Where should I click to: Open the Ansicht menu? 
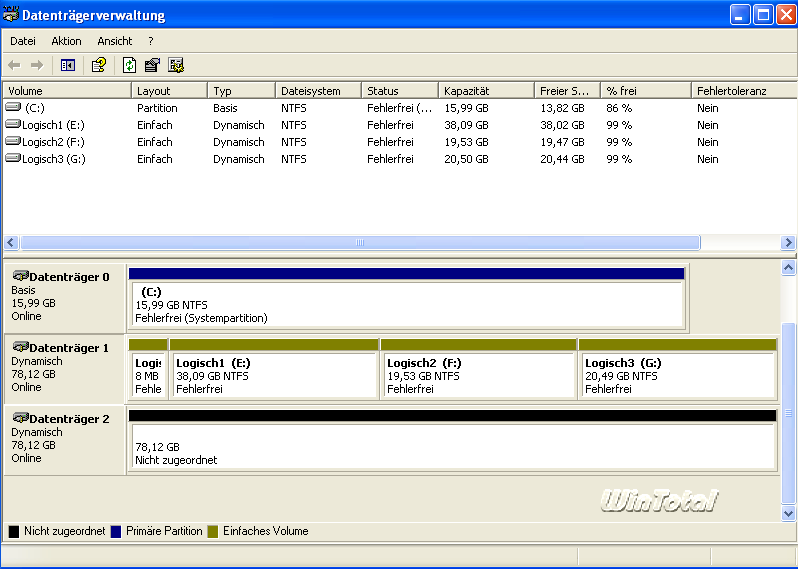coord(115,41)
